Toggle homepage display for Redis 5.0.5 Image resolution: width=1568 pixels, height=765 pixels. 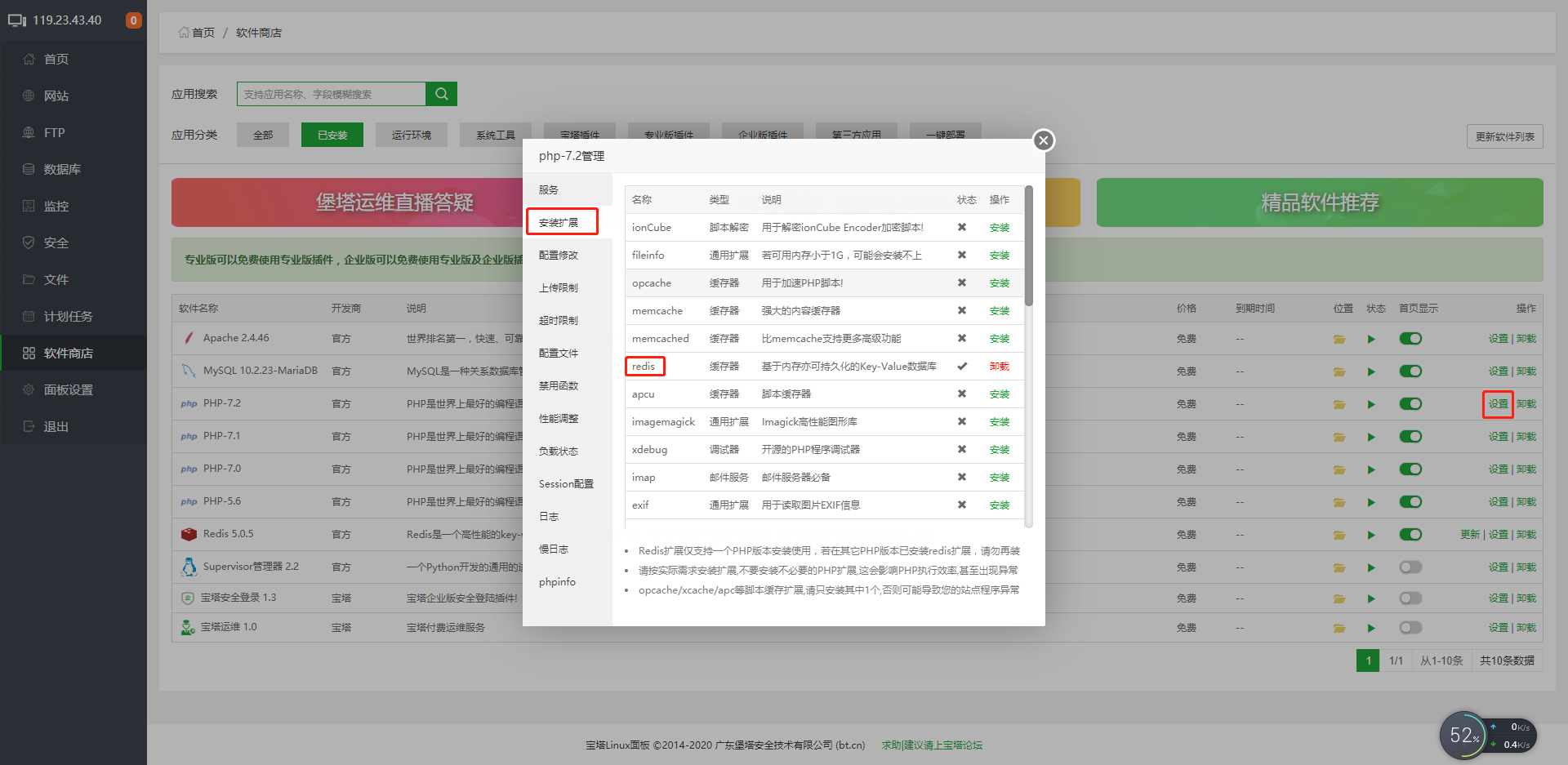pos(1410,535)
